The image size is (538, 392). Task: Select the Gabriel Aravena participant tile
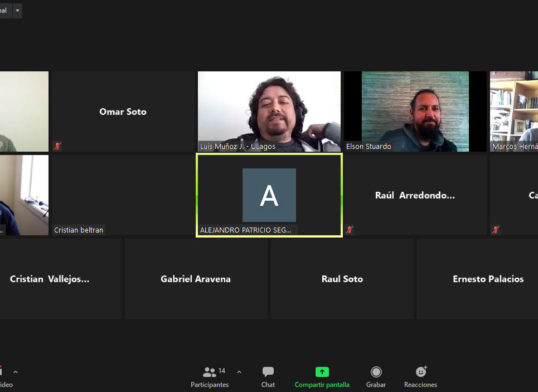[x=196, y=279]
